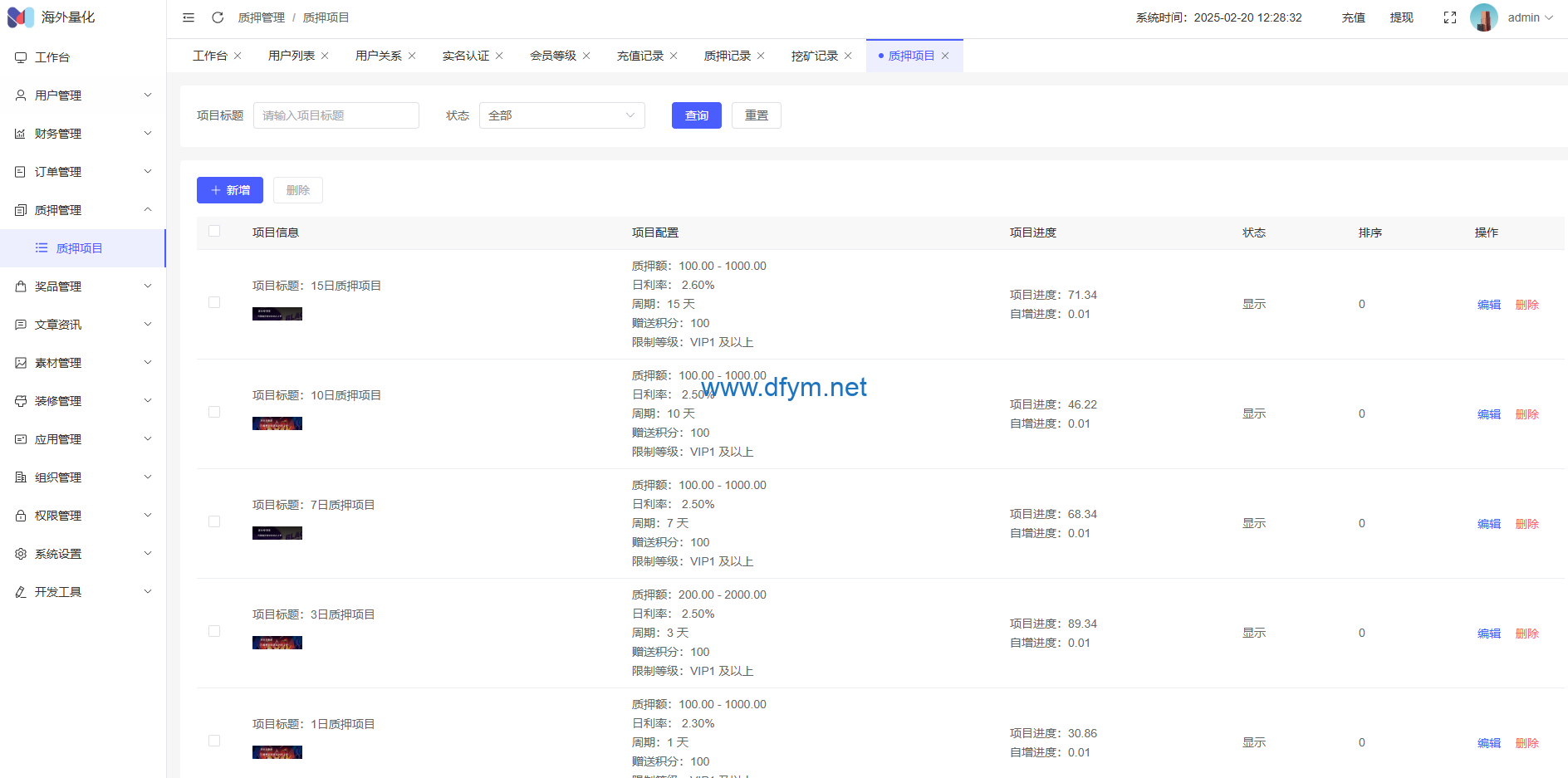
Task: Close the 充值记录 tab
Action: tap(674, 56)
